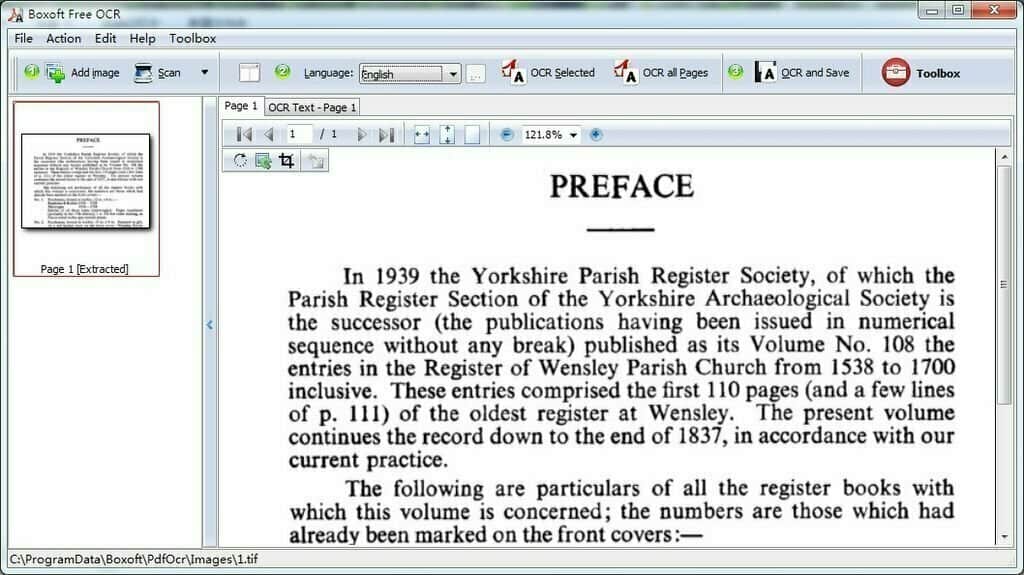Go to previous page arrow
This screenshot has width=1024, height=575.
[268, 135]
